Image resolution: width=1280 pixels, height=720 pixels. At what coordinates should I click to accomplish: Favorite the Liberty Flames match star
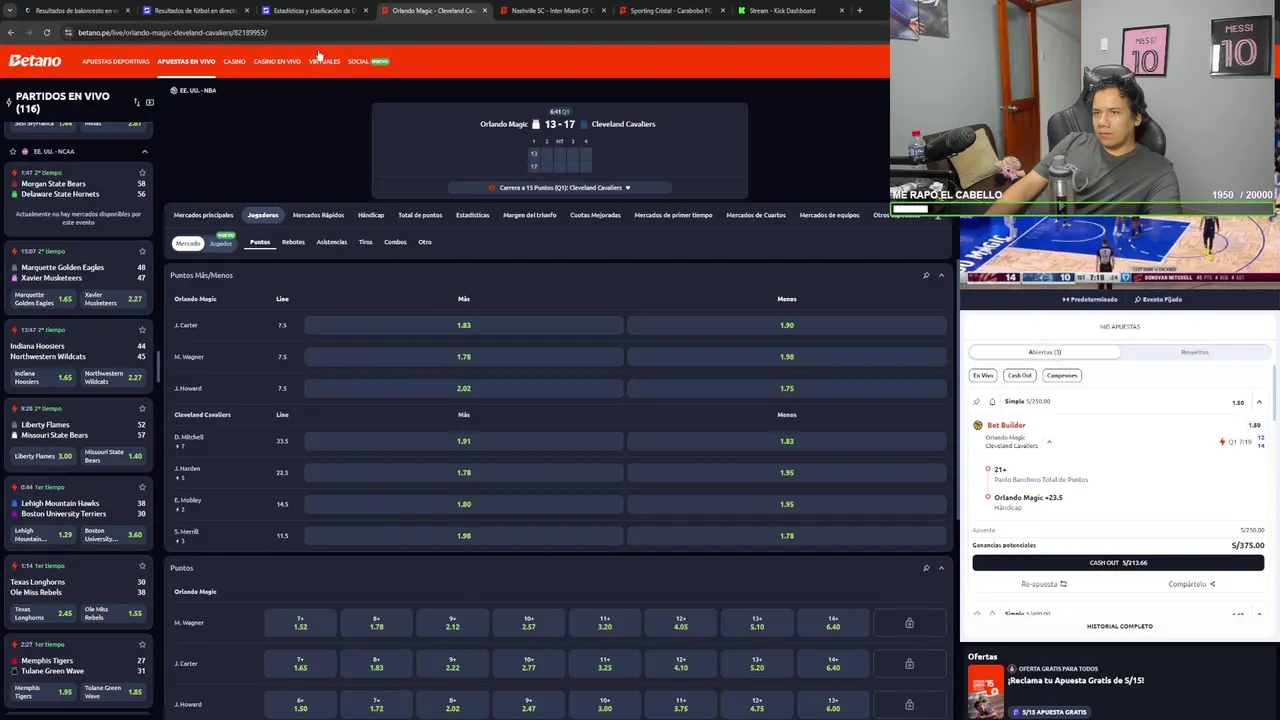(142, 408)
